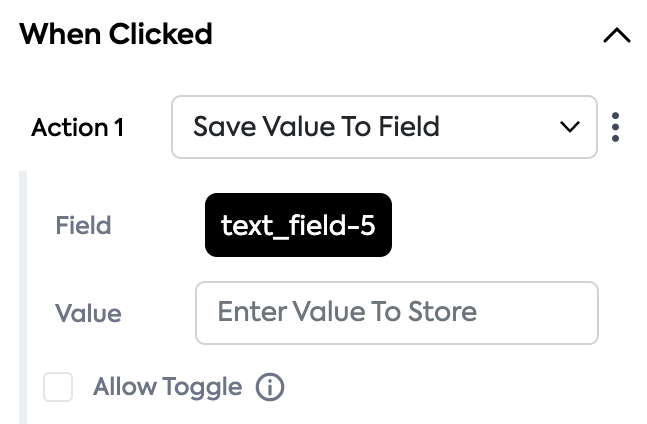Click the Enter Value To Store placeholder
This screenshot has height=424, width=647.
[347, 312]
